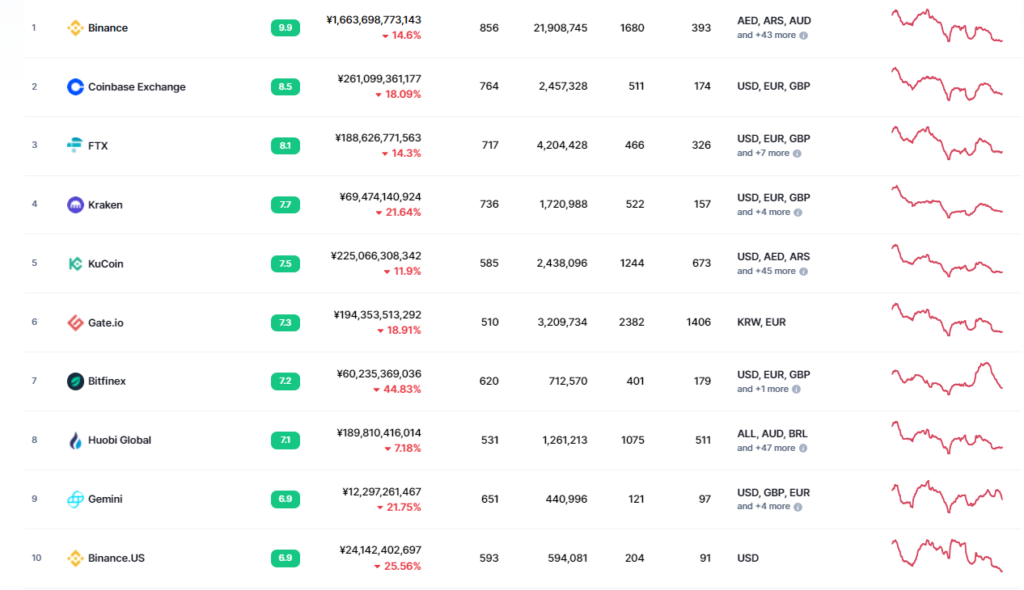Screen dimensions: 1024x590
Task: Open the FTX exchange name link
Action: click(x=98, y=146)
